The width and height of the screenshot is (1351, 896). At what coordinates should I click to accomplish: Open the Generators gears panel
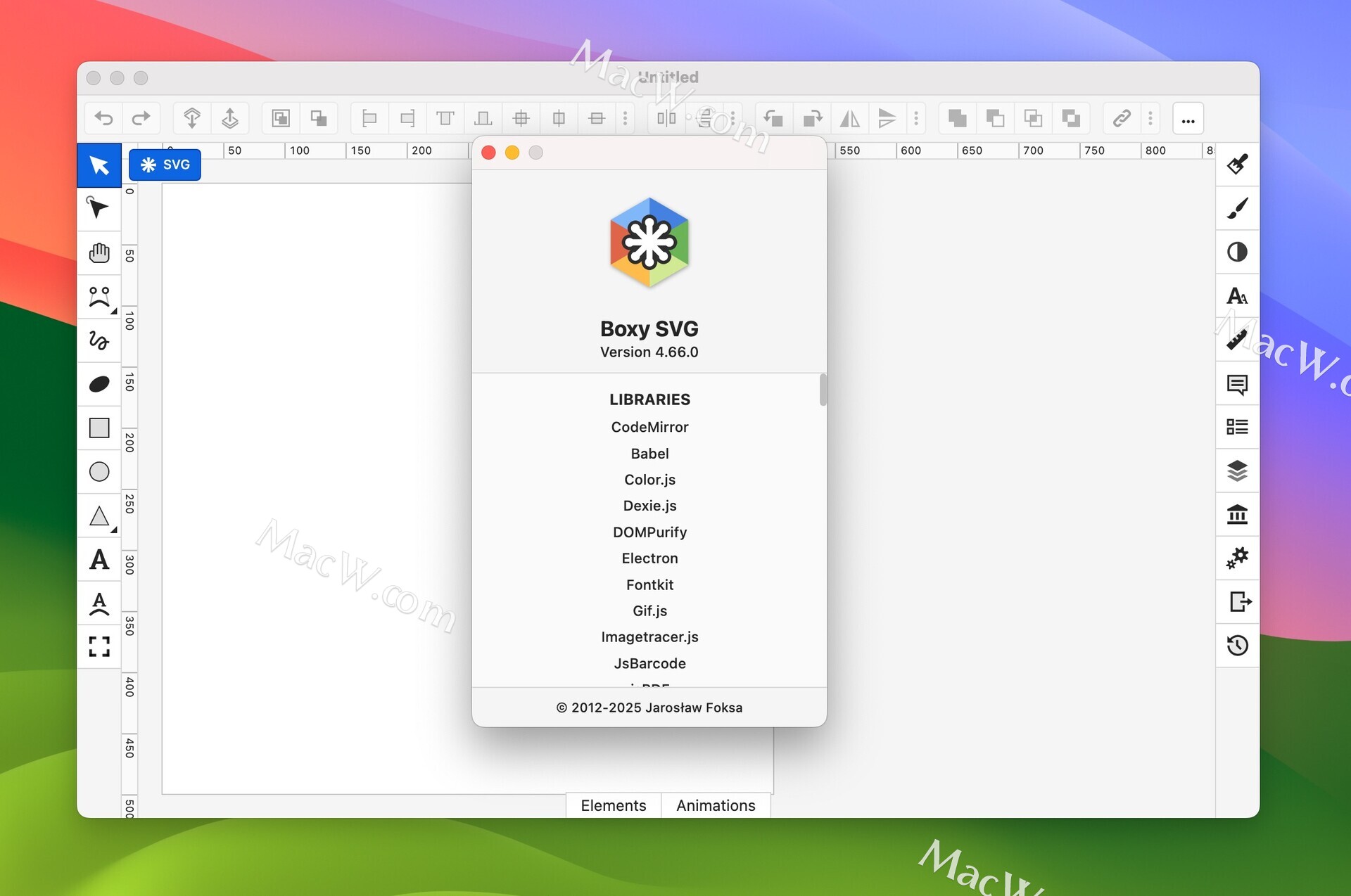pyautogui.click(x=1238, y=558)
